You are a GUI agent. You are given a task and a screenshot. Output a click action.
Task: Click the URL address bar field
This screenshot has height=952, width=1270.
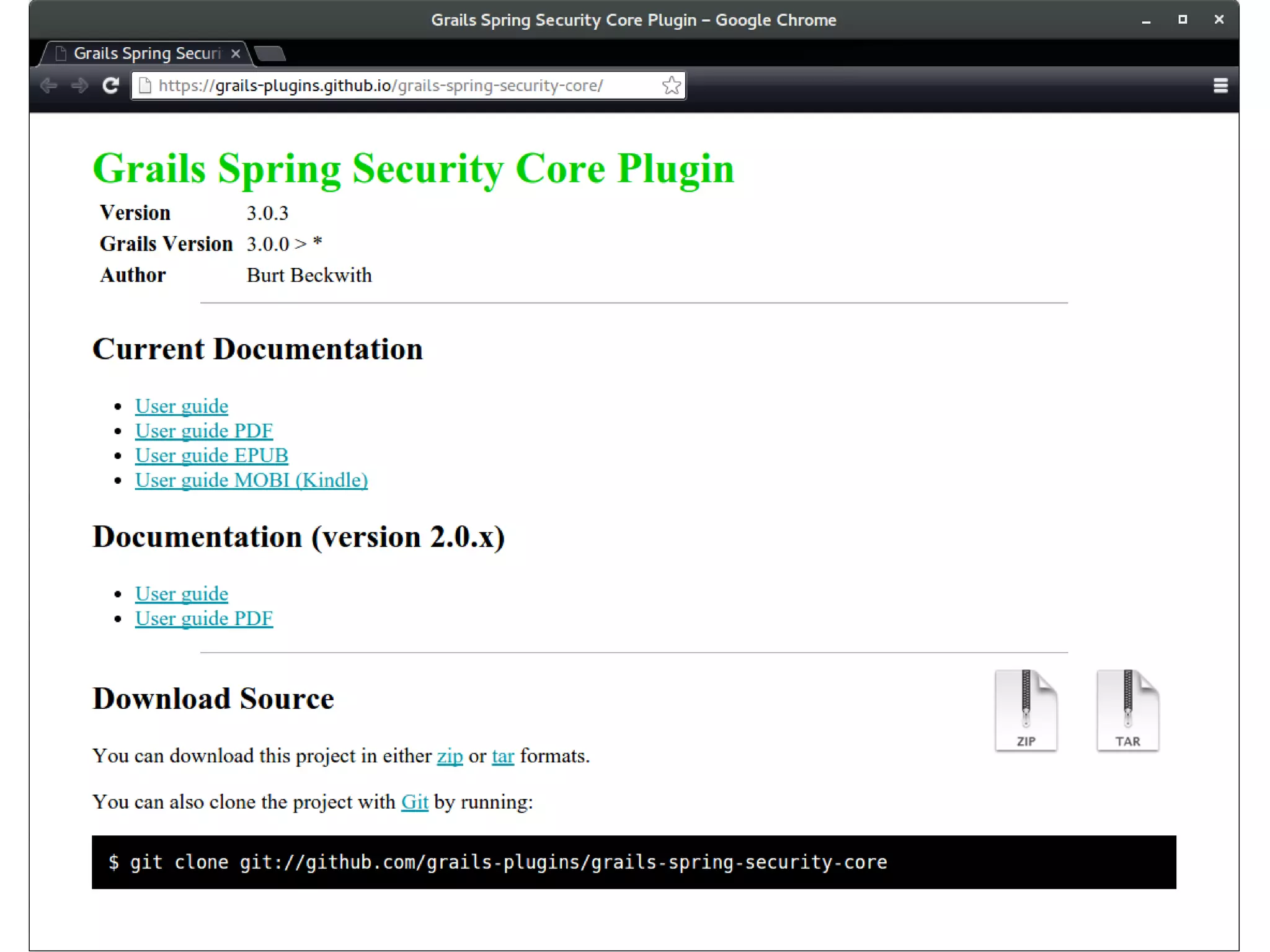403,86
